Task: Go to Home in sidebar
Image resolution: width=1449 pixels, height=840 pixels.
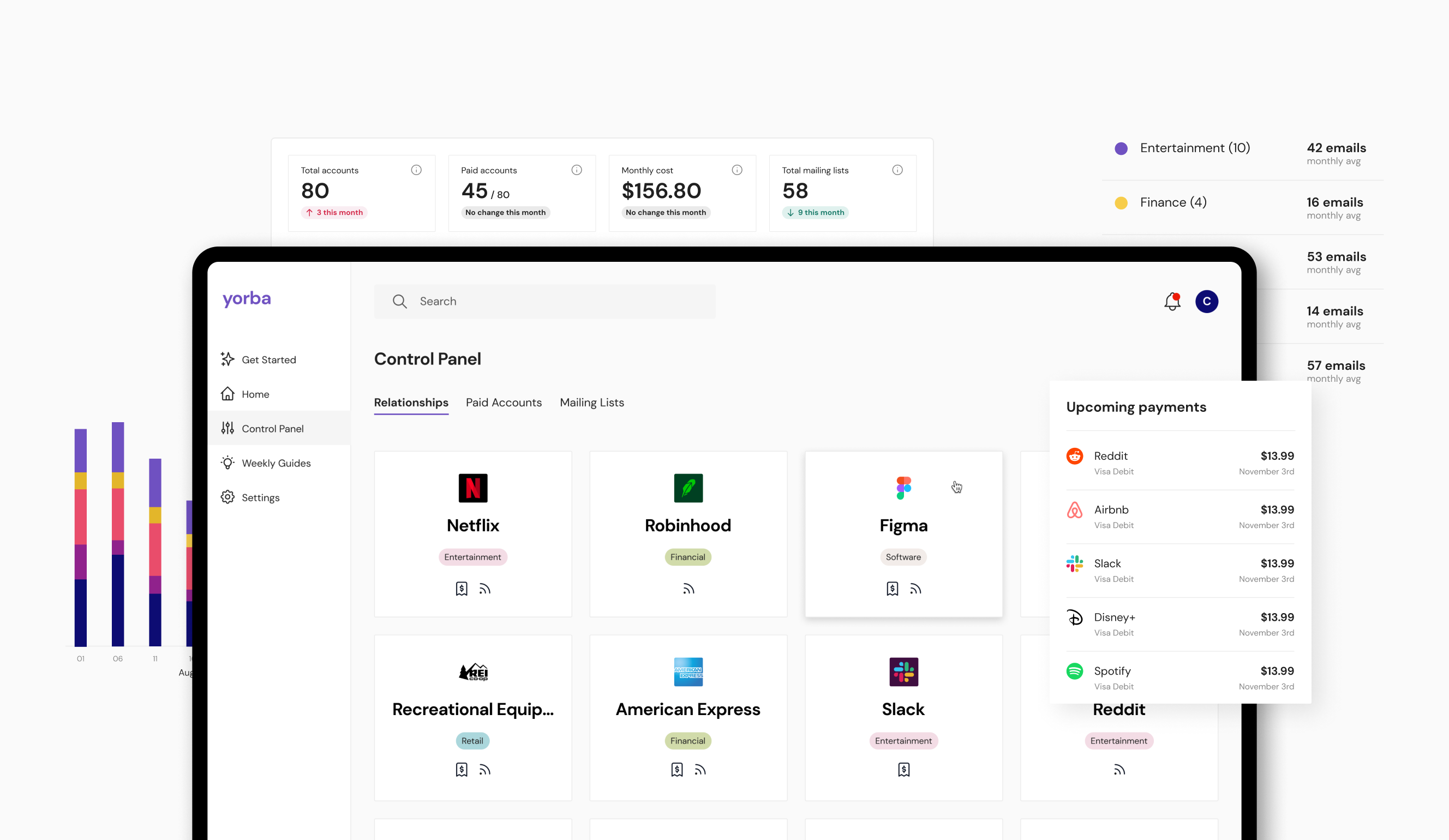Action: pos(279,394)
